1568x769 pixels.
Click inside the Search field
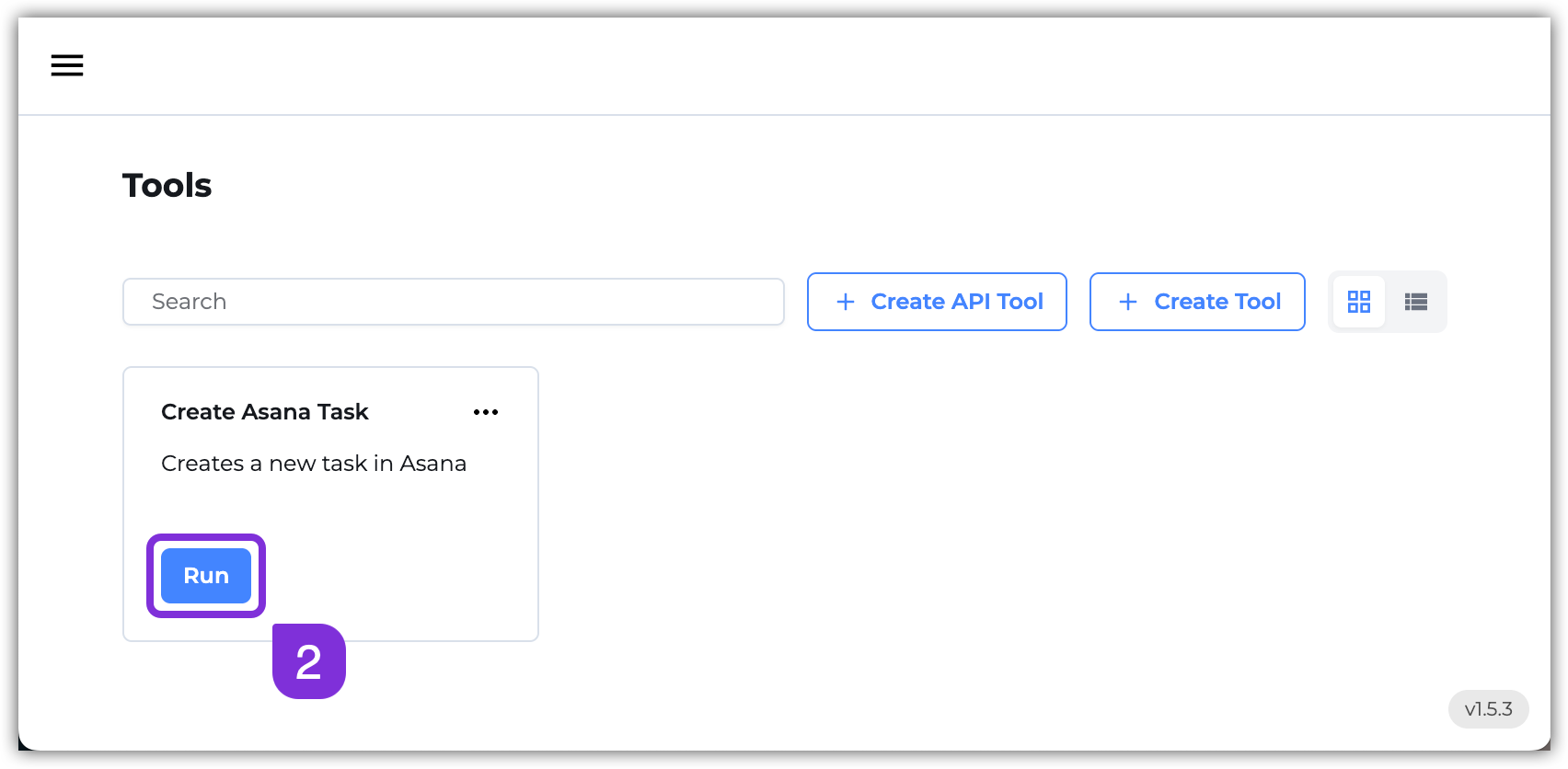tap(453, 302)
